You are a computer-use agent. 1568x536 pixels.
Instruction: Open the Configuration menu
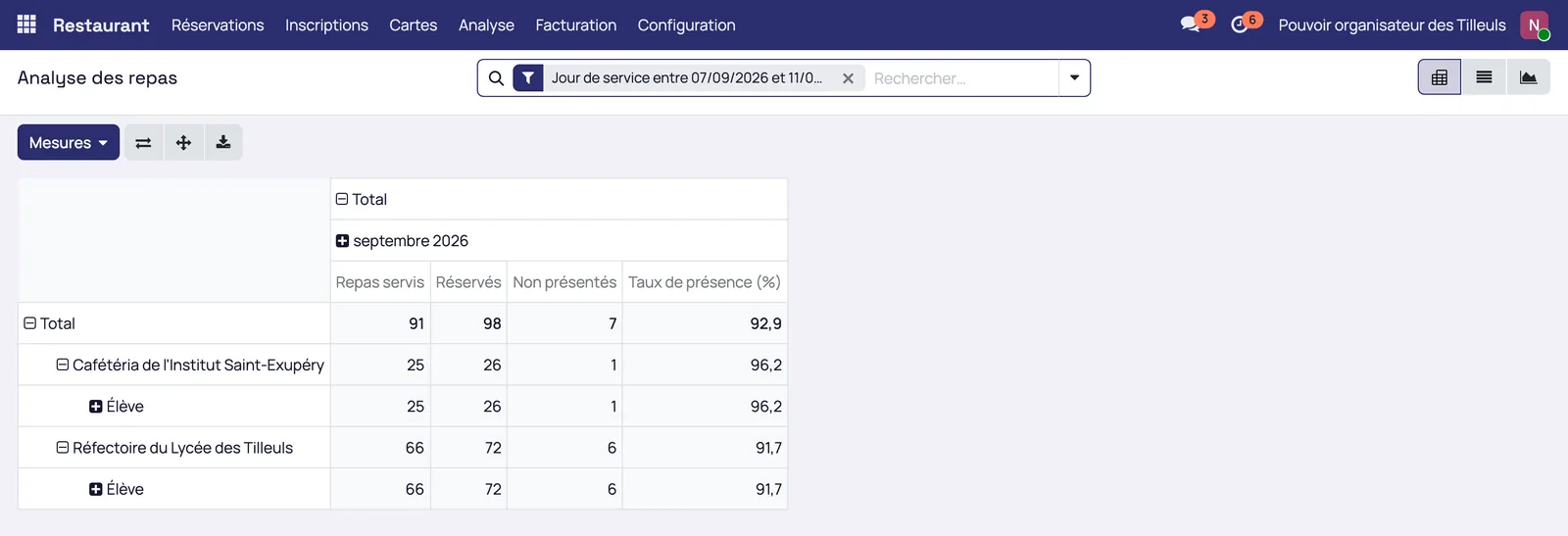pyautogui.click(x=686, y=24)
